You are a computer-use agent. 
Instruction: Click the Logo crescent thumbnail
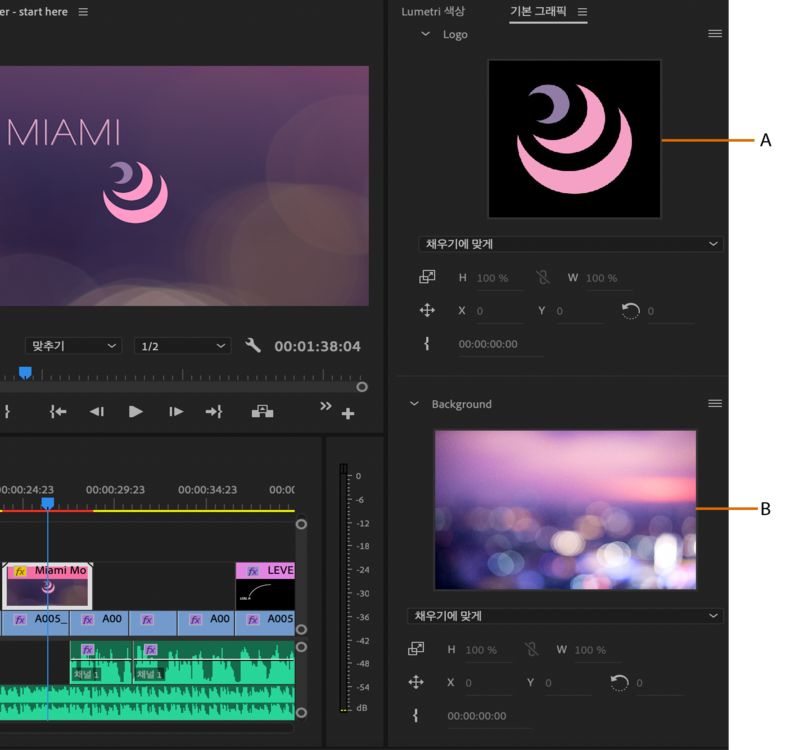(574, 138)
